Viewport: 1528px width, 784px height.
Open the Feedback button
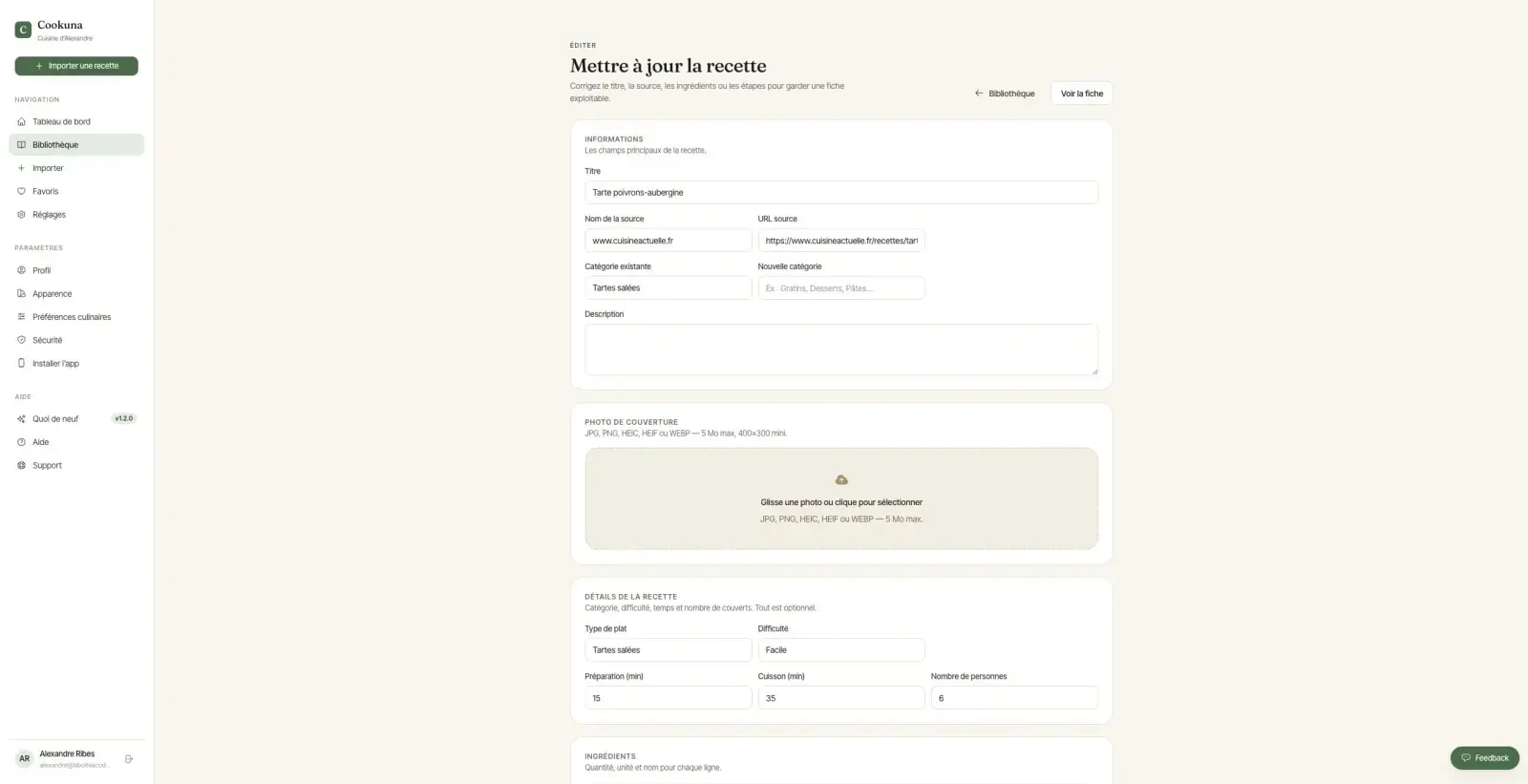tap(1484, 758)
